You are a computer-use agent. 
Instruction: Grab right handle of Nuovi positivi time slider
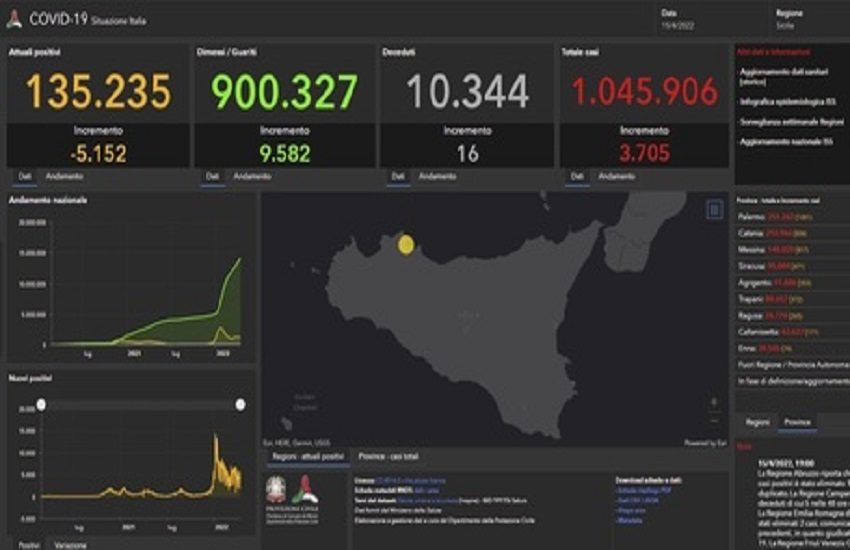click(x=240, y=404)
